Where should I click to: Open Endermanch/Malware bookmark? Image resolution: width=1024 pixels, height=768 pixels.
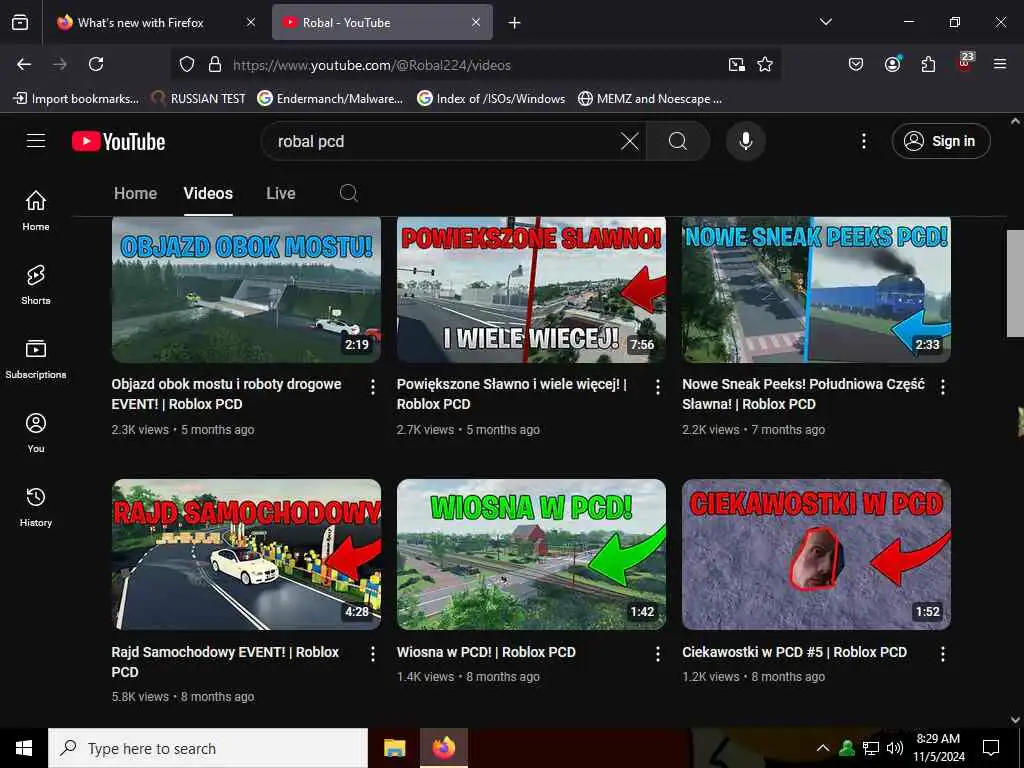[x=330, y=99]
